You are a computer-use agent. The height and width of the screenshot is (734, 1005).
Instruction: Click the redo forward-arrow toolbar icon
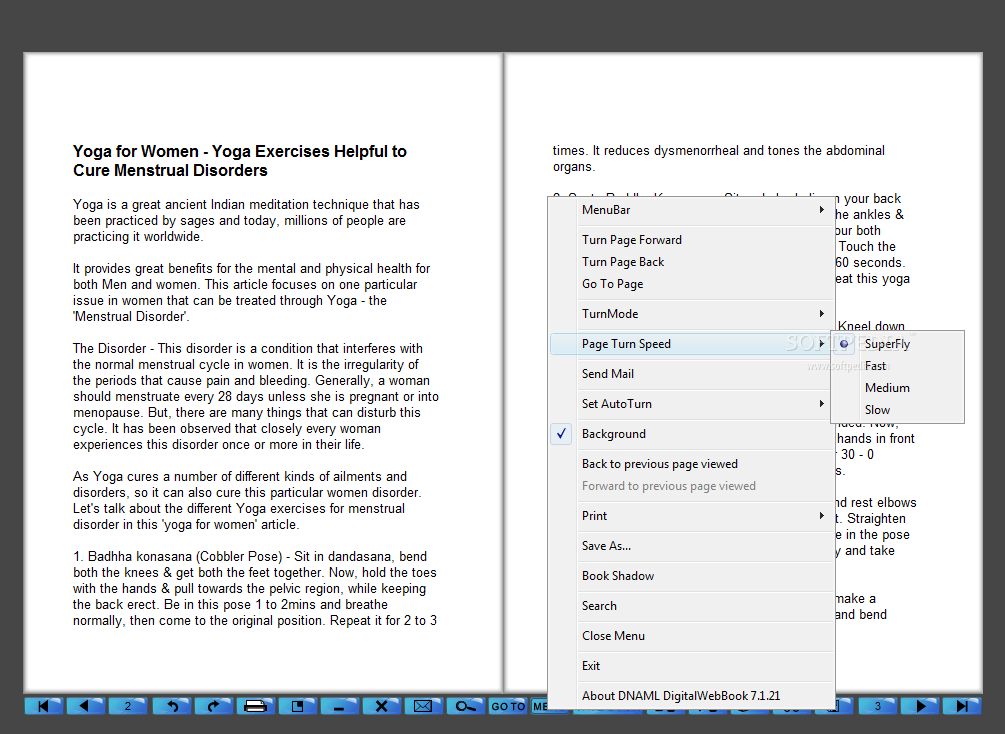pyautogui.click(x=213, y=706)
